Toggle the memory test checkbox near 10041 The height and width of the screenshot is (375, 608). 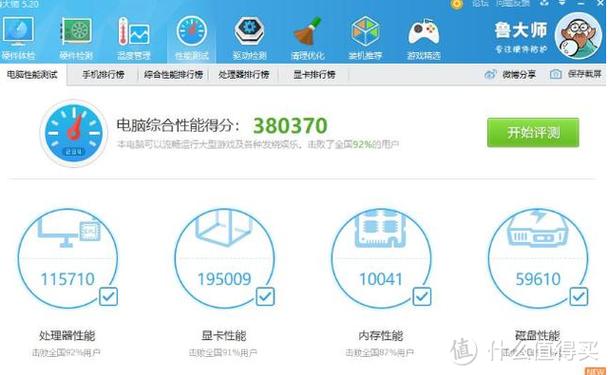click(x=422, y=297)
